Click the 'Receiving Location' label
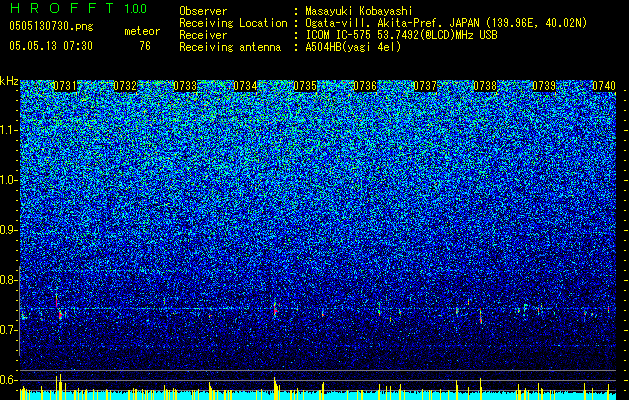Viewport: 629px width, 400px height. coord(233,23)
